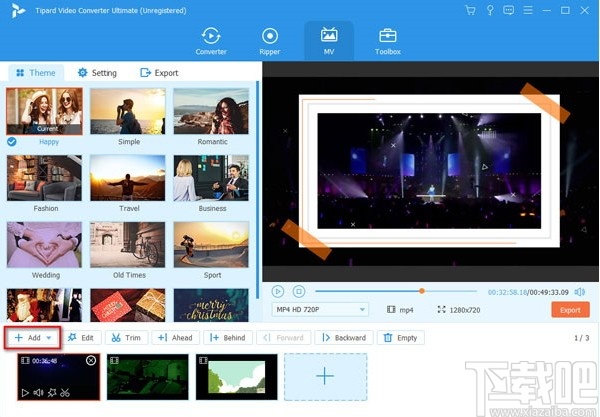Choose the Fashion theme thumbnail
Image resolution: width=600 pixels, height=417 pixels.
pyautogui.click(x=44, y=178)
